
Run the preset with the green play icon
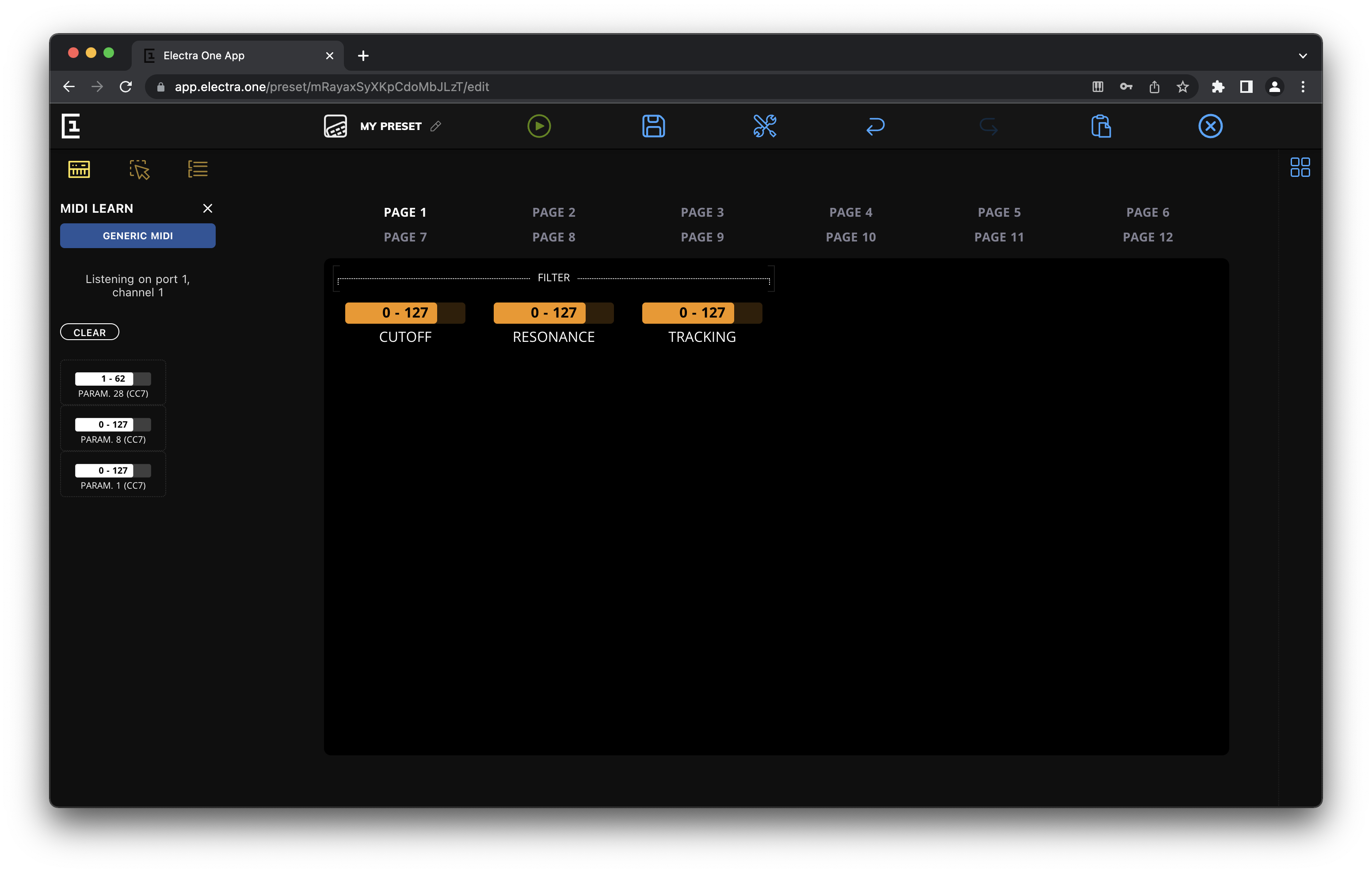click(538, 126)
